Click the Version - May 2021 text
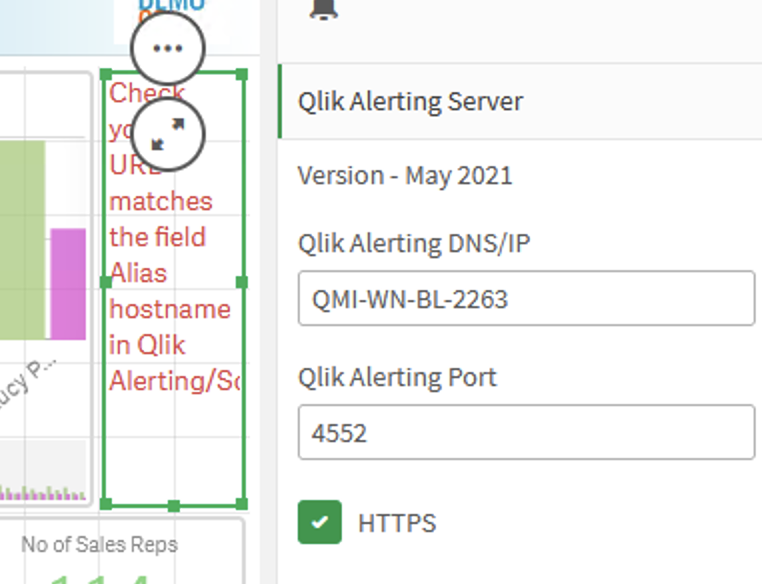The height and width of the screenshot is (584, 762). pos(405,175)
